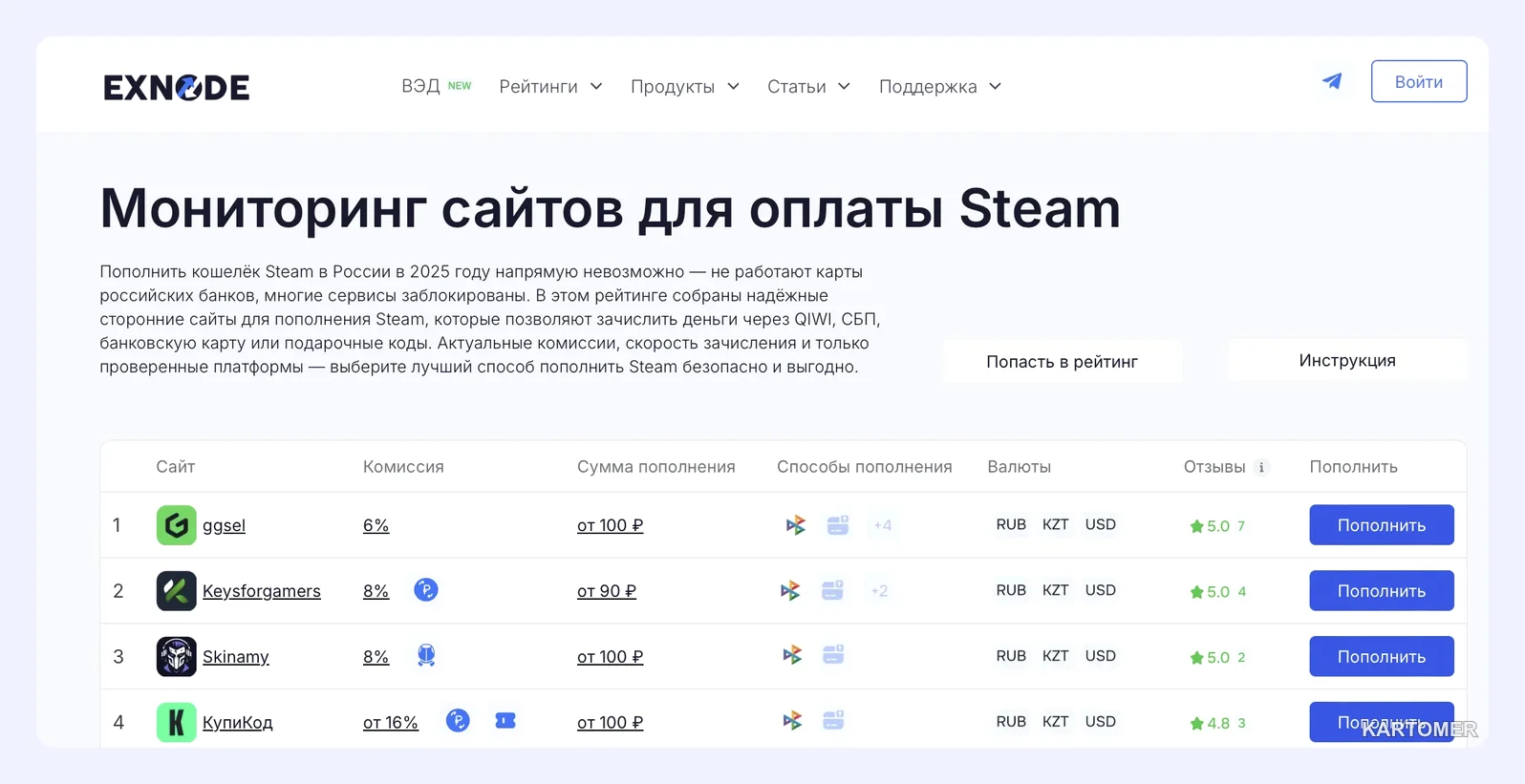Viewport: 1525px width, 784px height.
Task: Open the ВЭД NEW menu item
Action: point(437,87)
